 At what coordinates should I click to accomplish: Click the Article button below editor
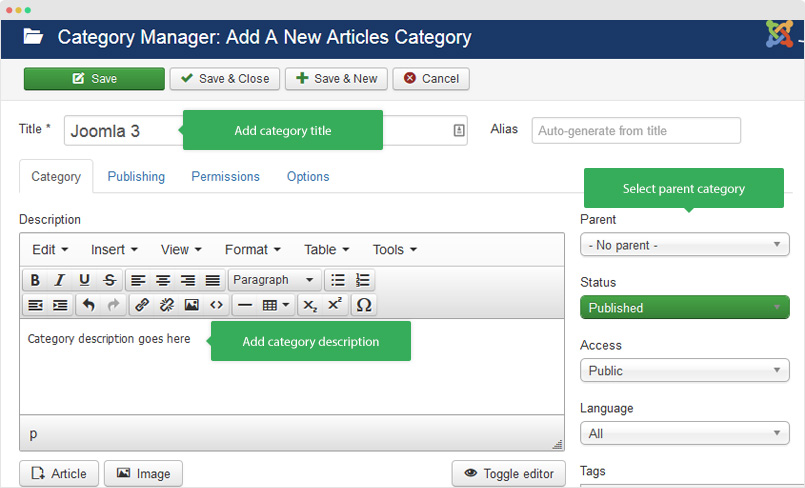(59, 474)
